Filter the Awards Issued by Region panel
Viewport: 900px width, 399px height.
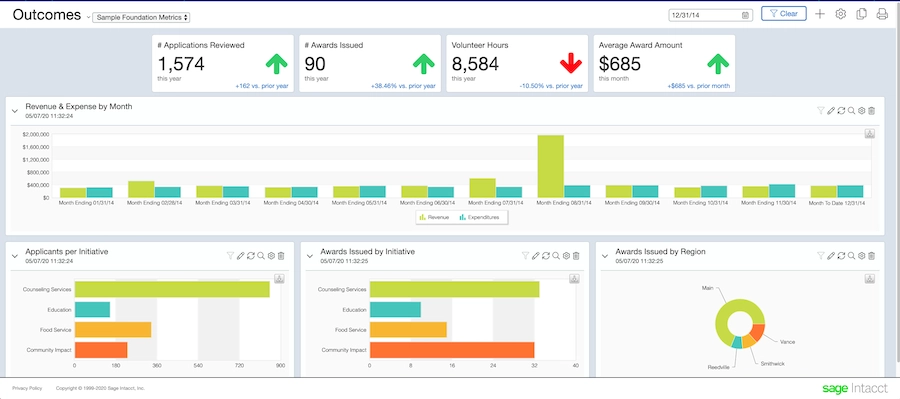821,256
